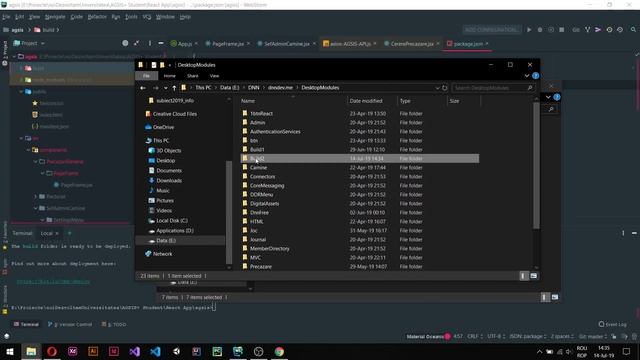640x360 pixels.
Task: Click the navigation pane scrollbar
Action: [x=229, y=212]
